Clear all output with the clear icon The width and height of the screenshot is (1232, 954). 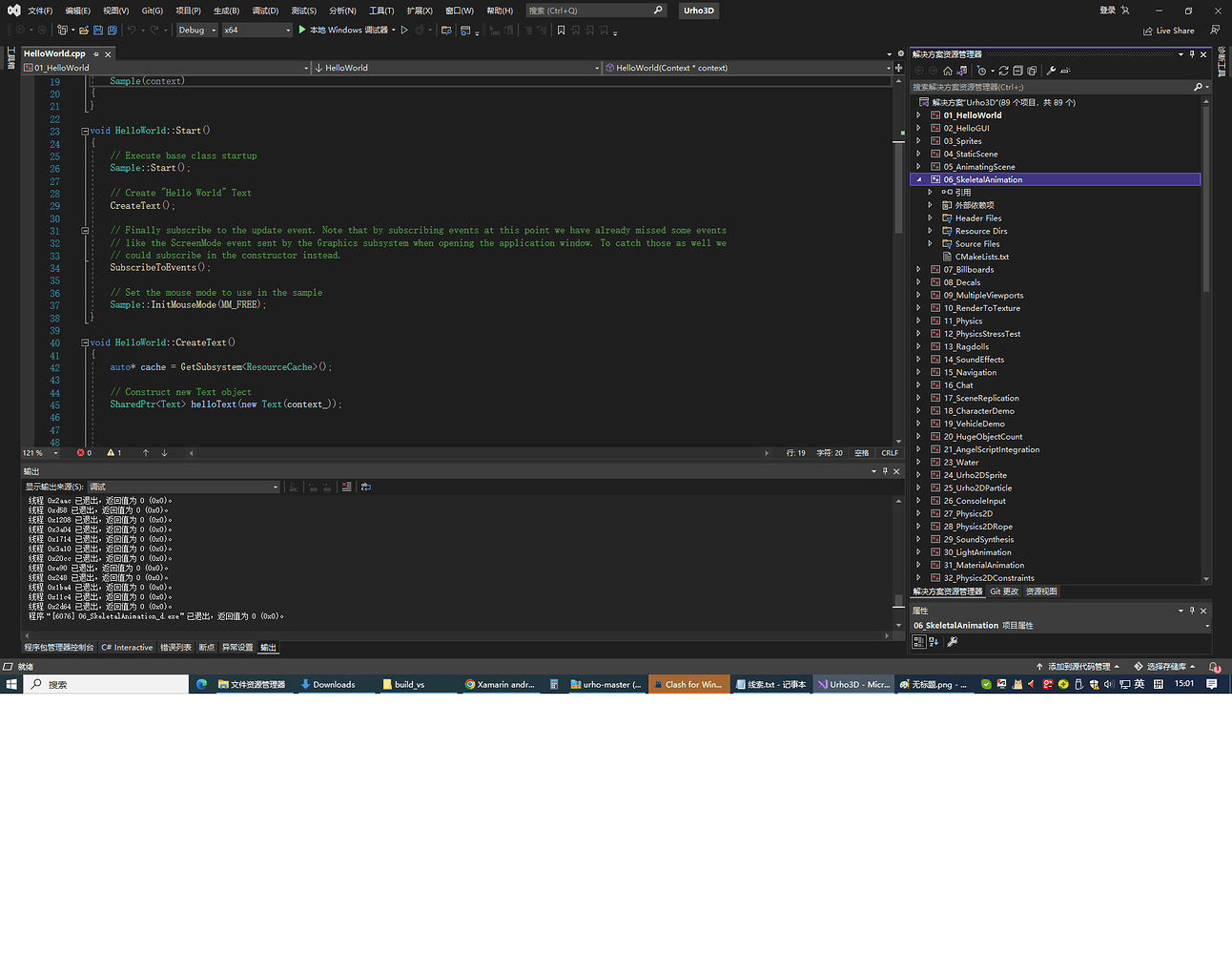(346, 487)
